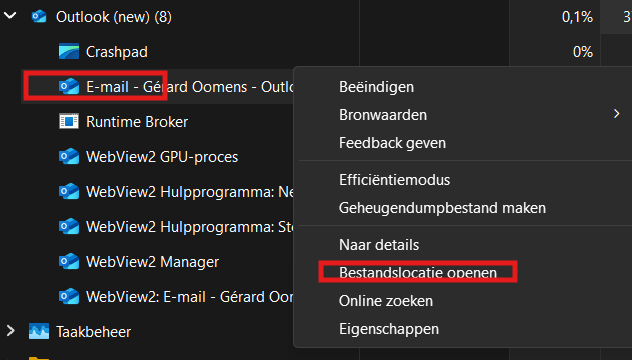Viewport: 632px width, 360px height.
Task: Open the Bronwaarden submenu arrow
Action: click(616, 114)
